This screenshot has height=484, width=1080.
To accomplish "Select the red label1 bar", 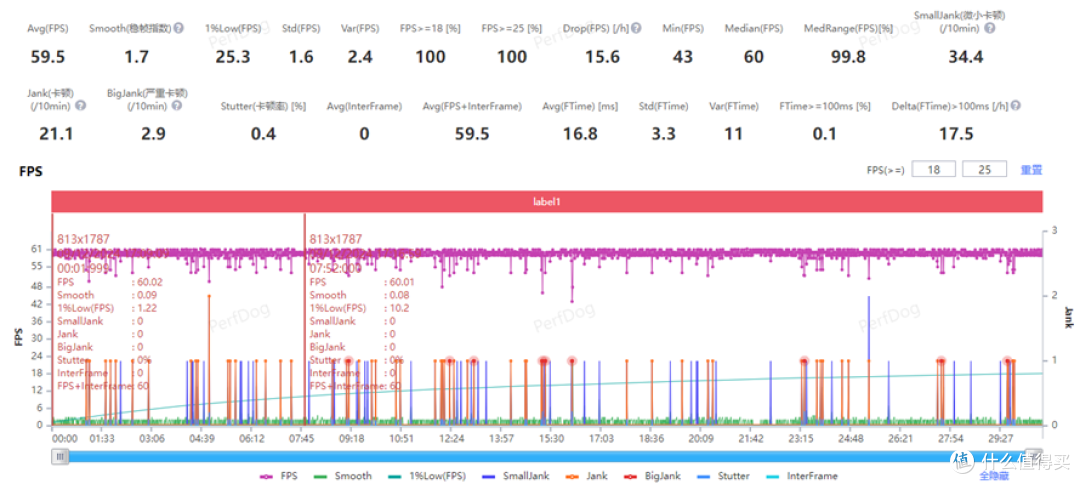I will click(x=547, y=201).
